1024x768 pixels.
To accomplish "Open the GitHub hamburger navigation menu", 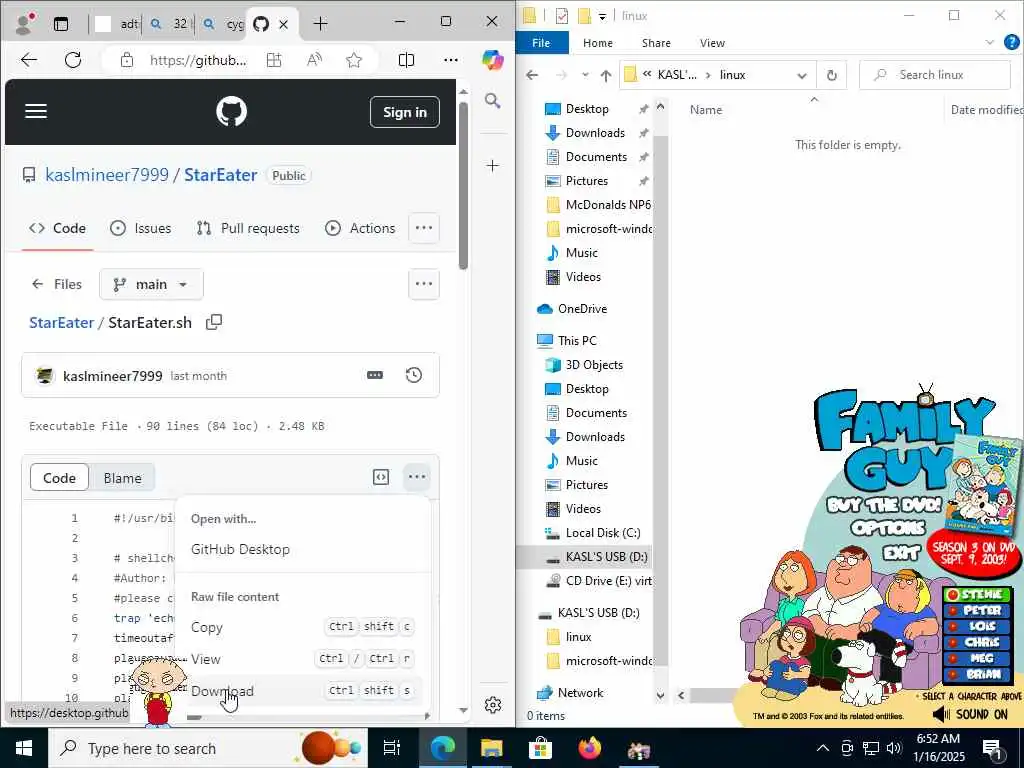I will click(36, 111).
